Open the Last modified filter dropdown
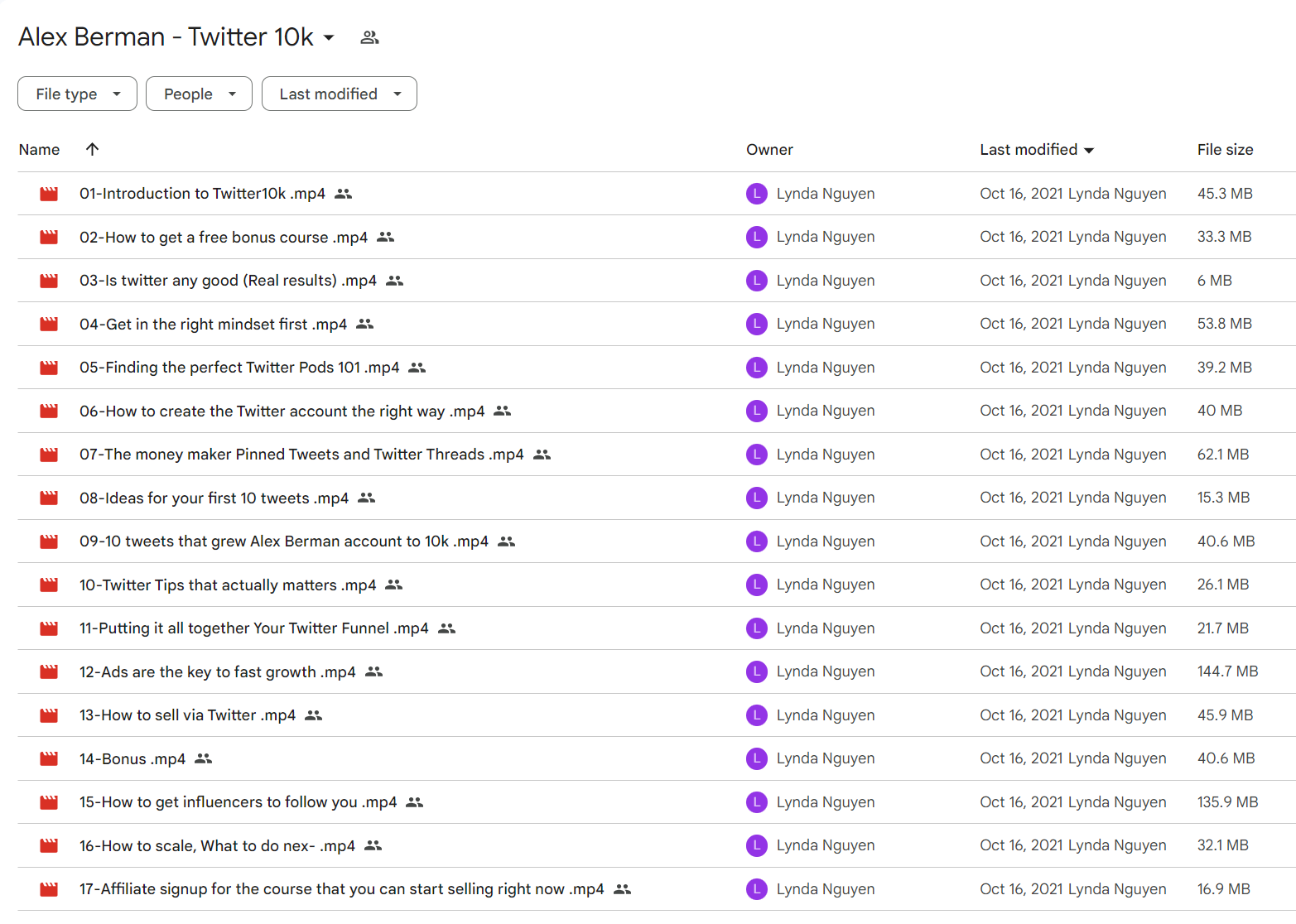Image resolution: width=1296 pixels, height=924 pixels. tap(339, 94)
